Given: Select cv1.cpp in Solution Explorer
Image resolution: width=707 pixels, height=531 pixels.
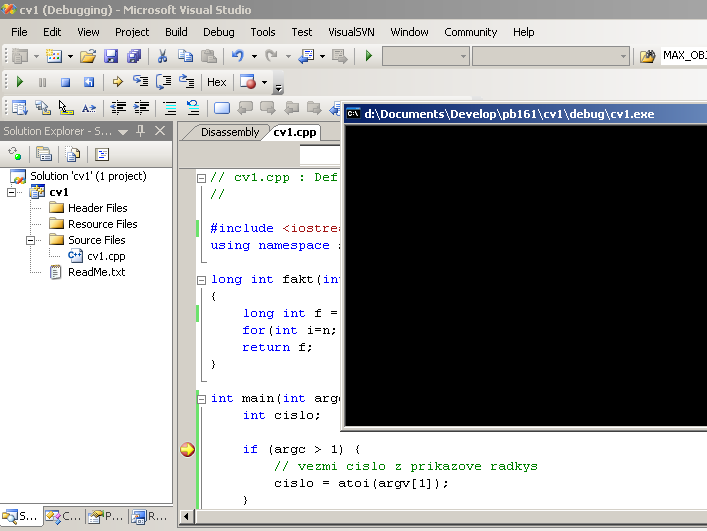Looking at the screenshot, I should click(x=106, y=256).
